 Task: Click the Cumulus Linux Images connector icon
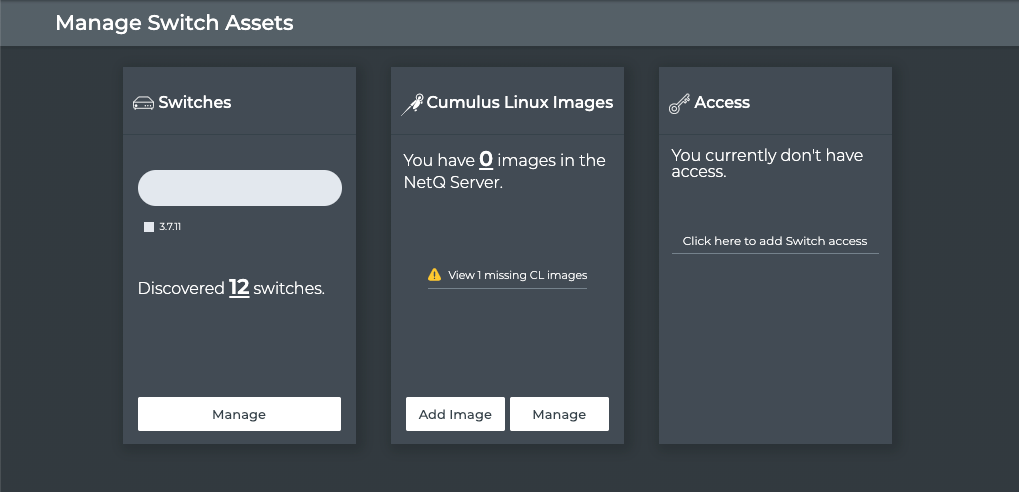[x=412, y=103]
